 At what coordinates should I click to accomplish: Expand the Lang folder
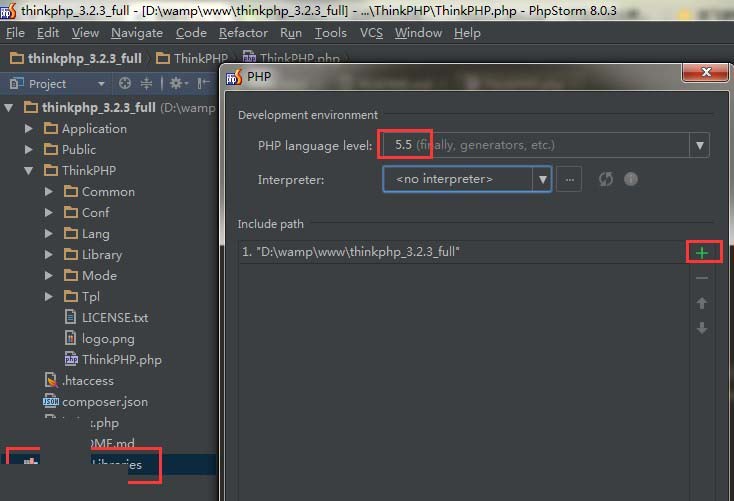point(49,233)
